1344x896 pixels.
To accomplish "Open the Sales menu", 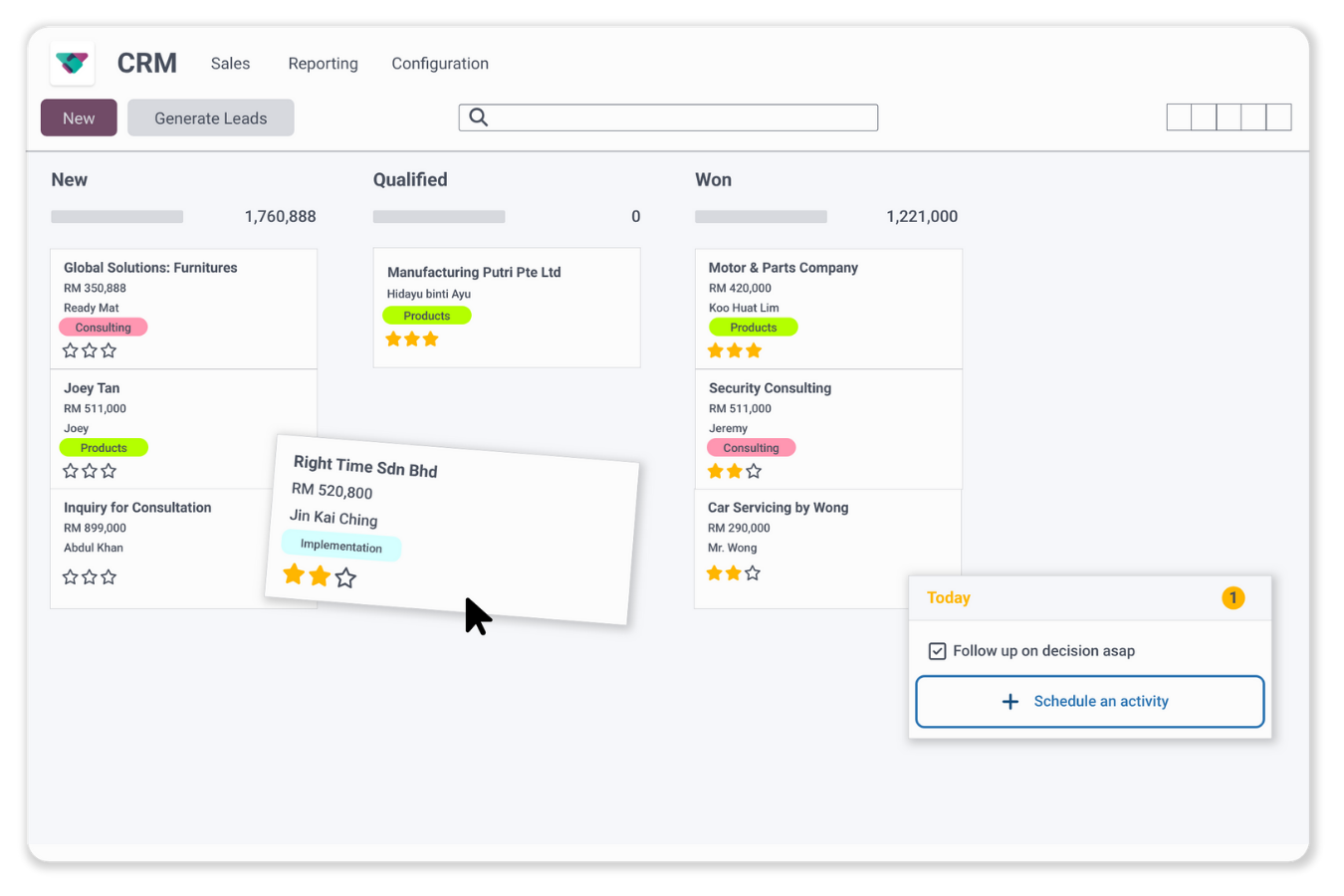I will pos(230,64).
